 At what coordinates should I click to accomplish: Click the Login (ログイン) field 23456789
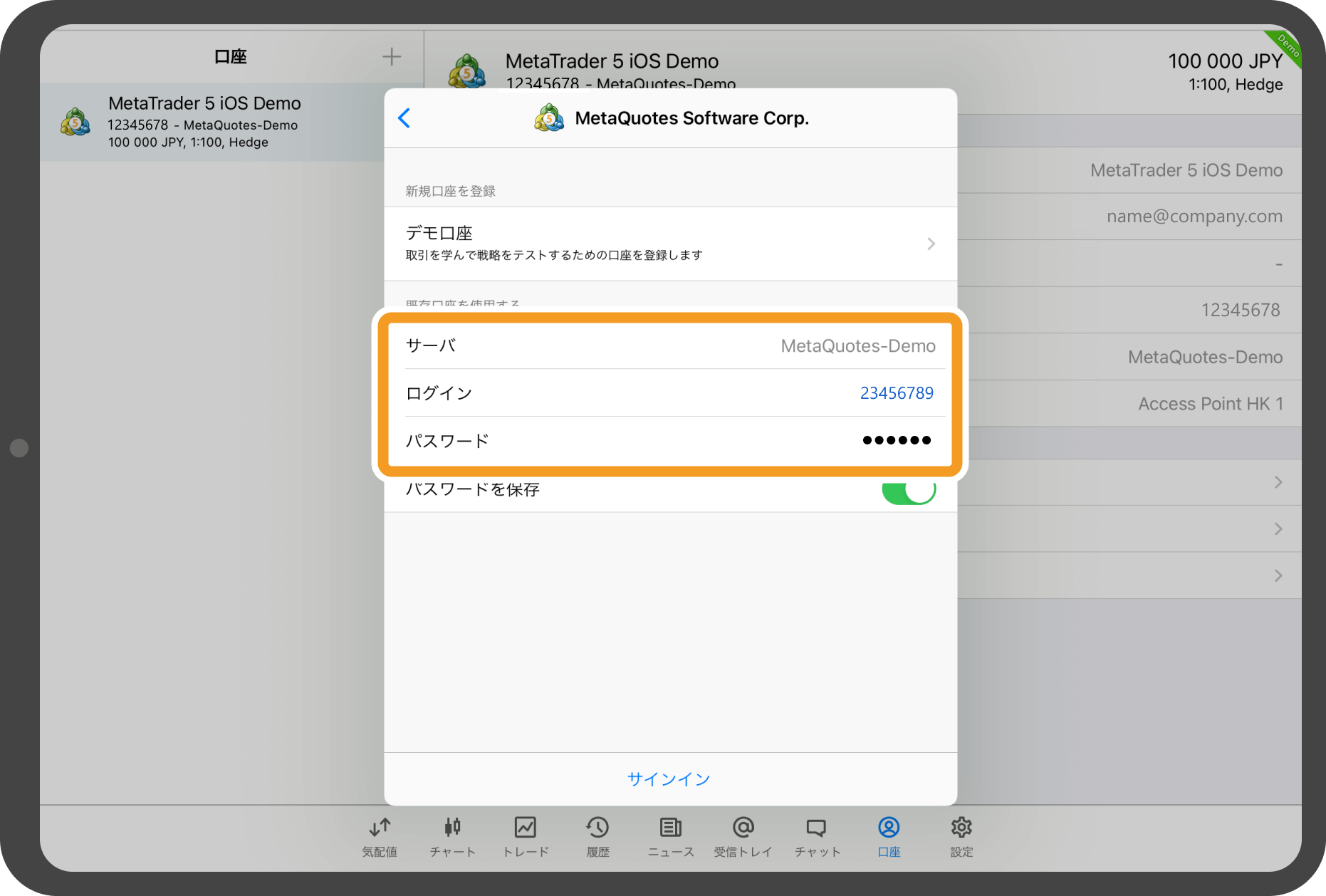896,393
